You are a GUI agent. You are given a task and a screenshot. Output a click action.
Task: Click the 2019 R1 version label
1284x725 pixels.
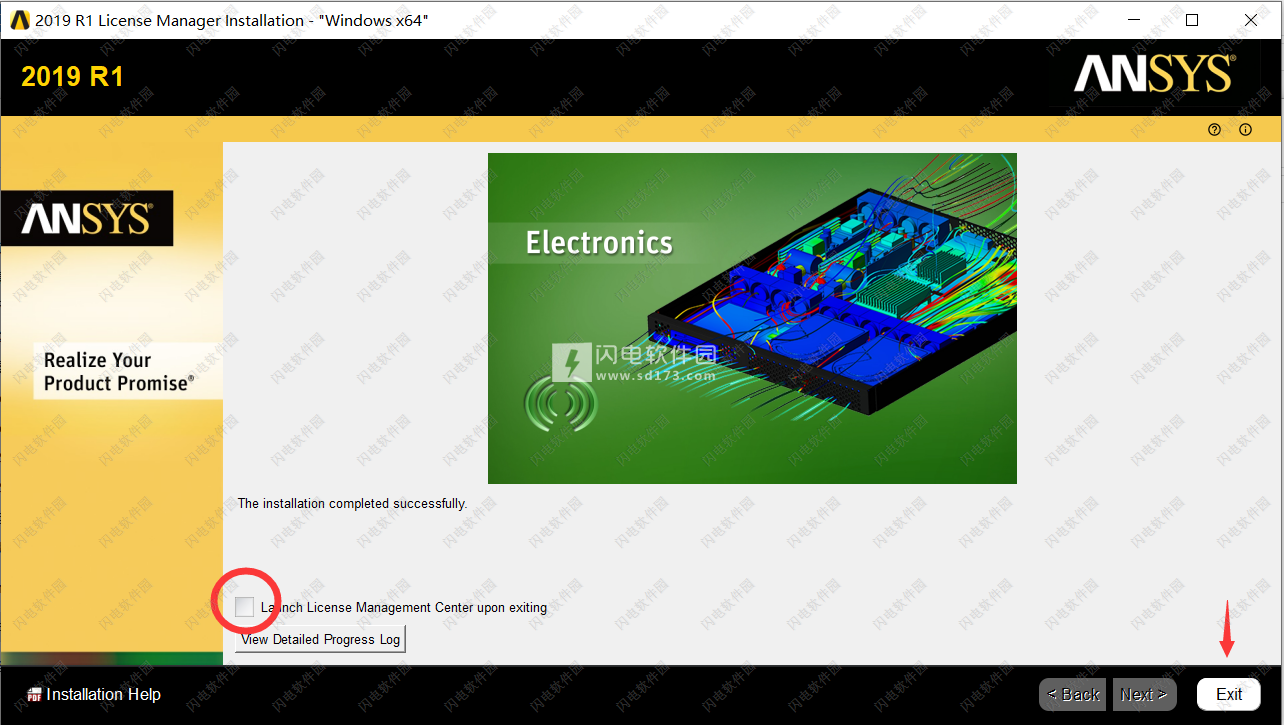click(x=72, y=77)
